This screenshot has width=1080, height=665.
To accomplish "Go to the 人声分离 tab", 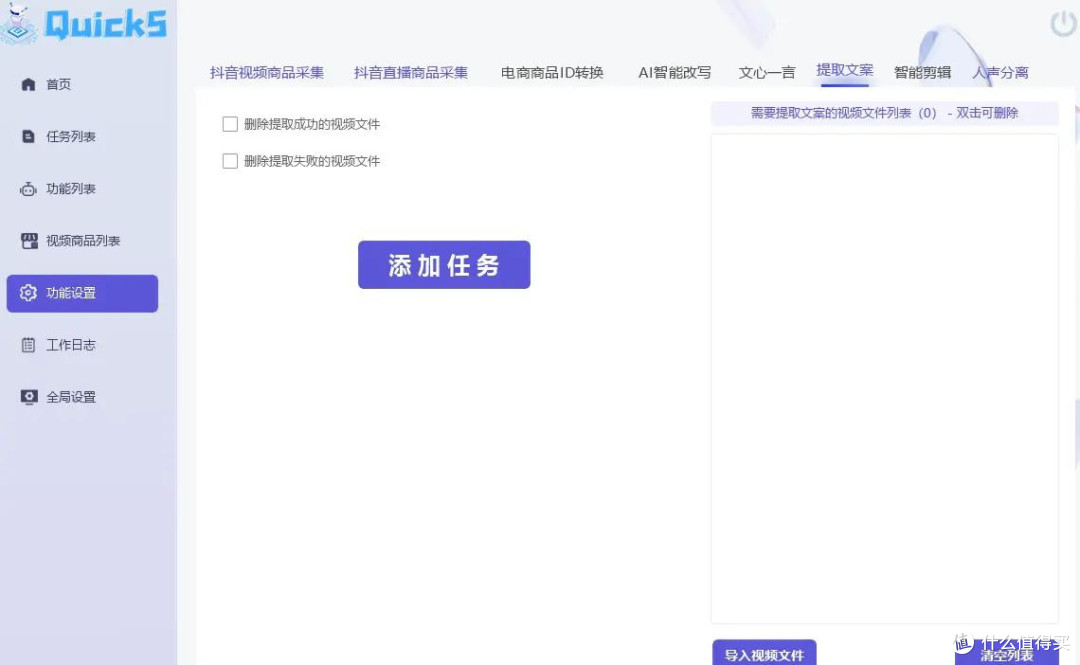I will coord(1001,72).
